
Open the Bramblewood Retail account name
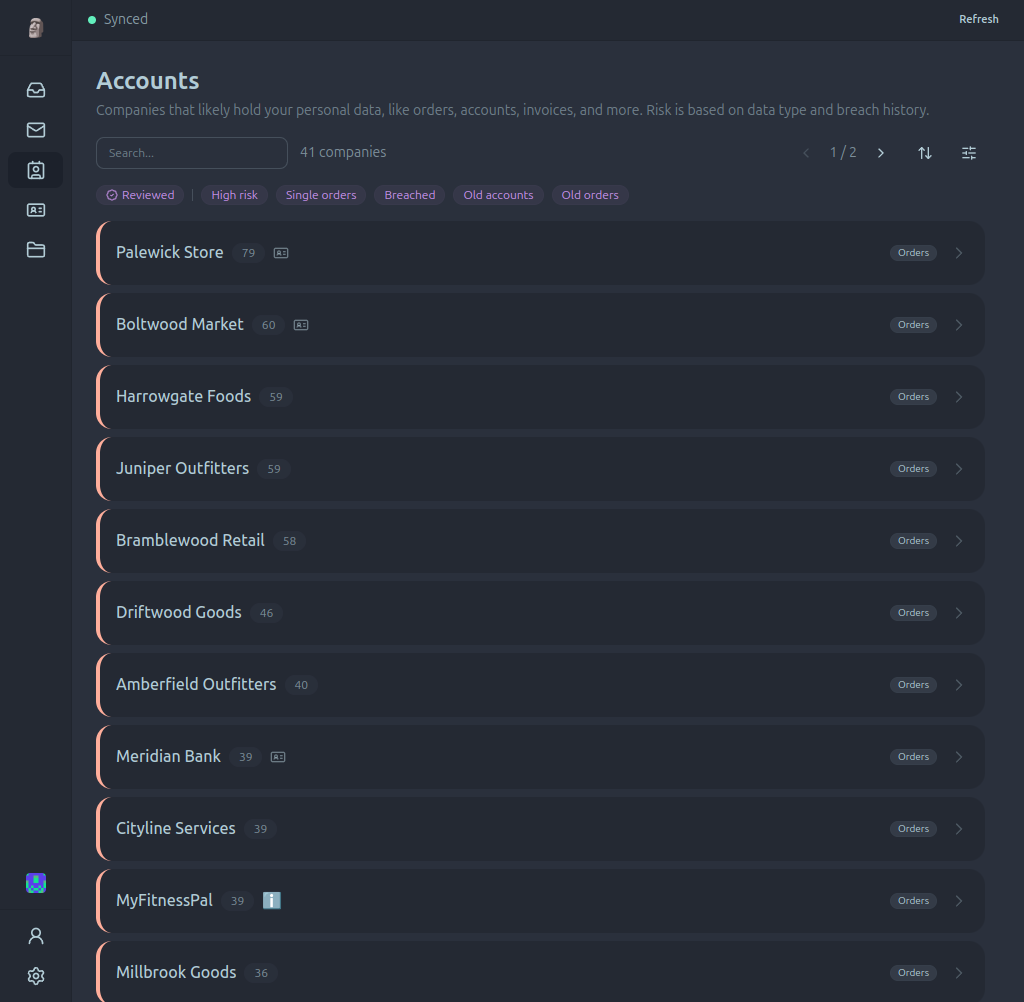pos(190,540)
